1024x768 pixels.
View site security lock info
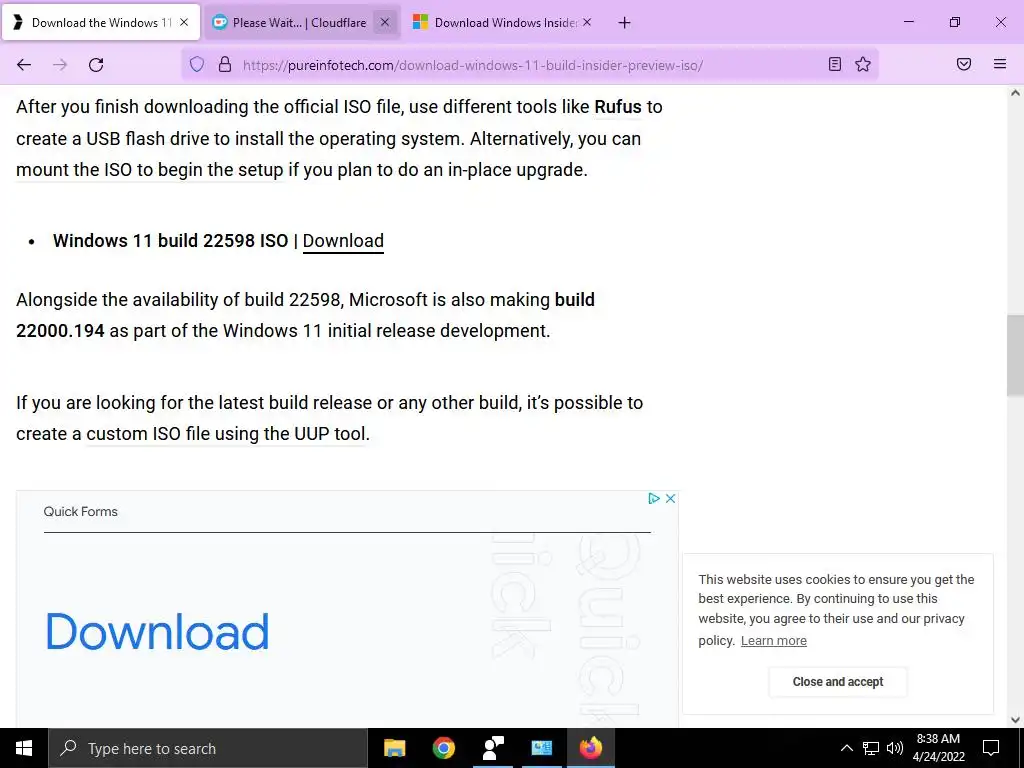[x=225, y=65]
